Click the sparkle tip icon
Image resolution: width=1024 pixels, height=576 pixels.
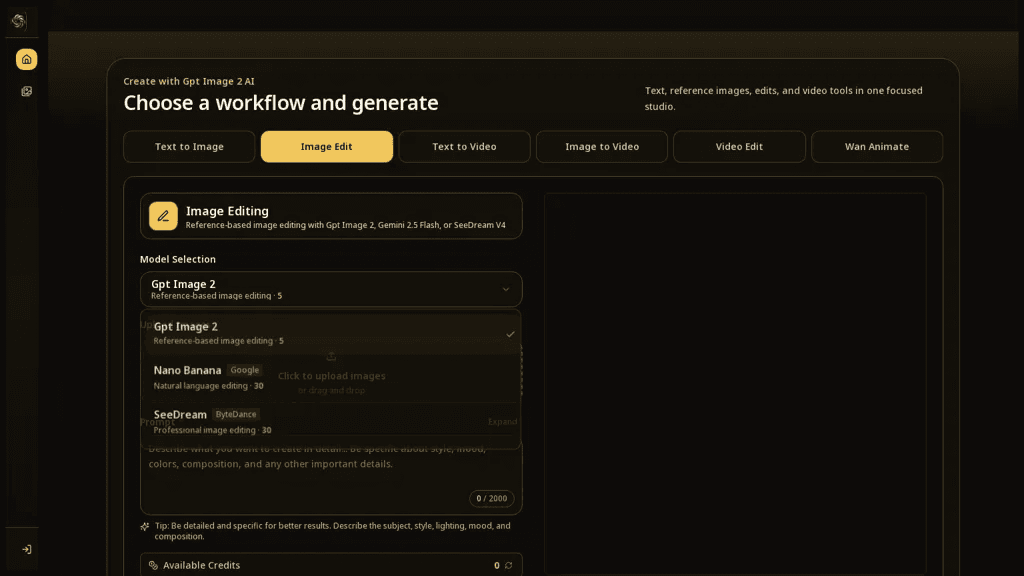click(145, 526)
